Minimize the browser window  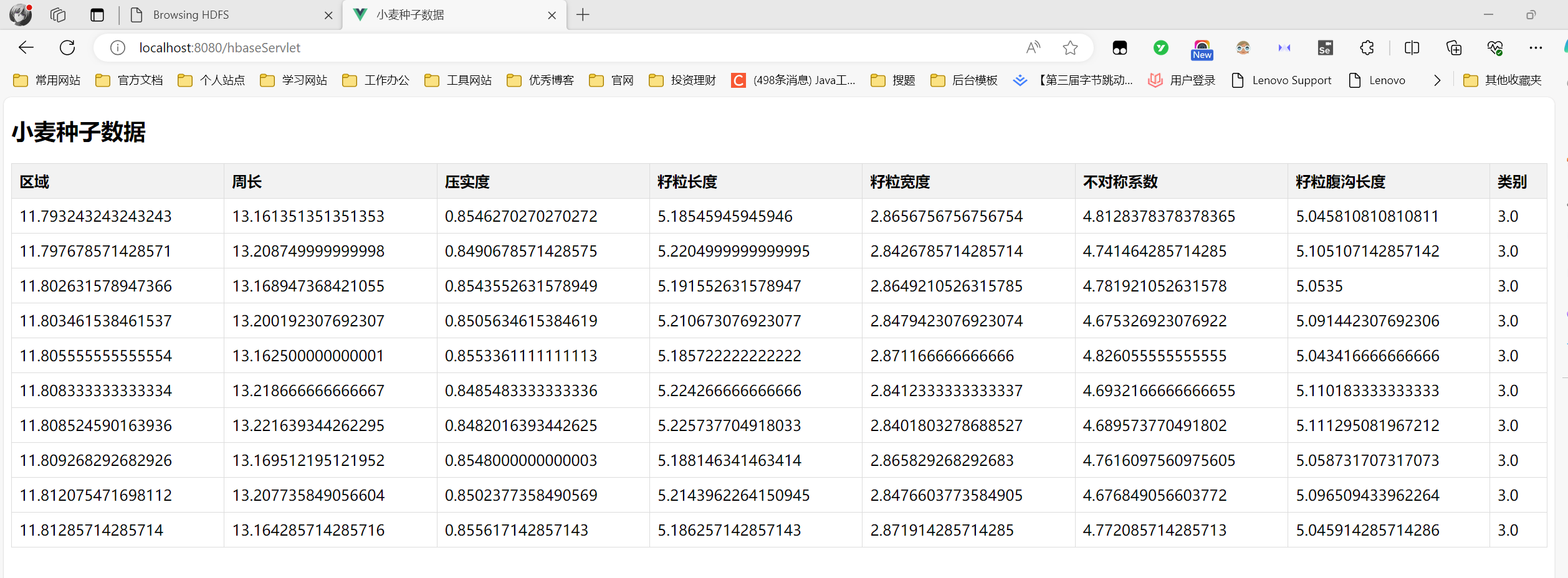[x=1488, y=14]
